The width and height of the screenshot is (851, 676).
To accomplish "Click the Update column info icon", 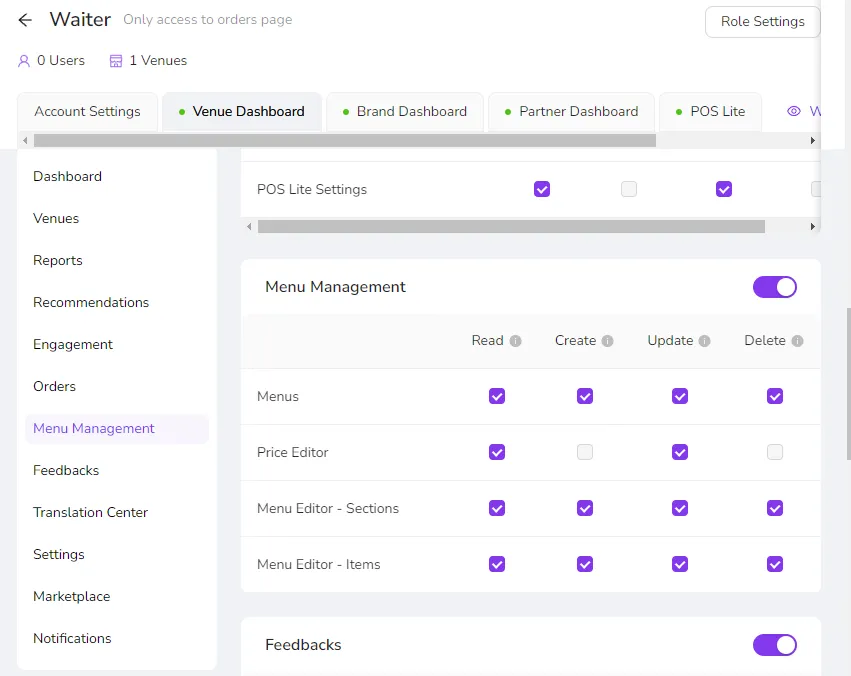I will click(704, 341).
